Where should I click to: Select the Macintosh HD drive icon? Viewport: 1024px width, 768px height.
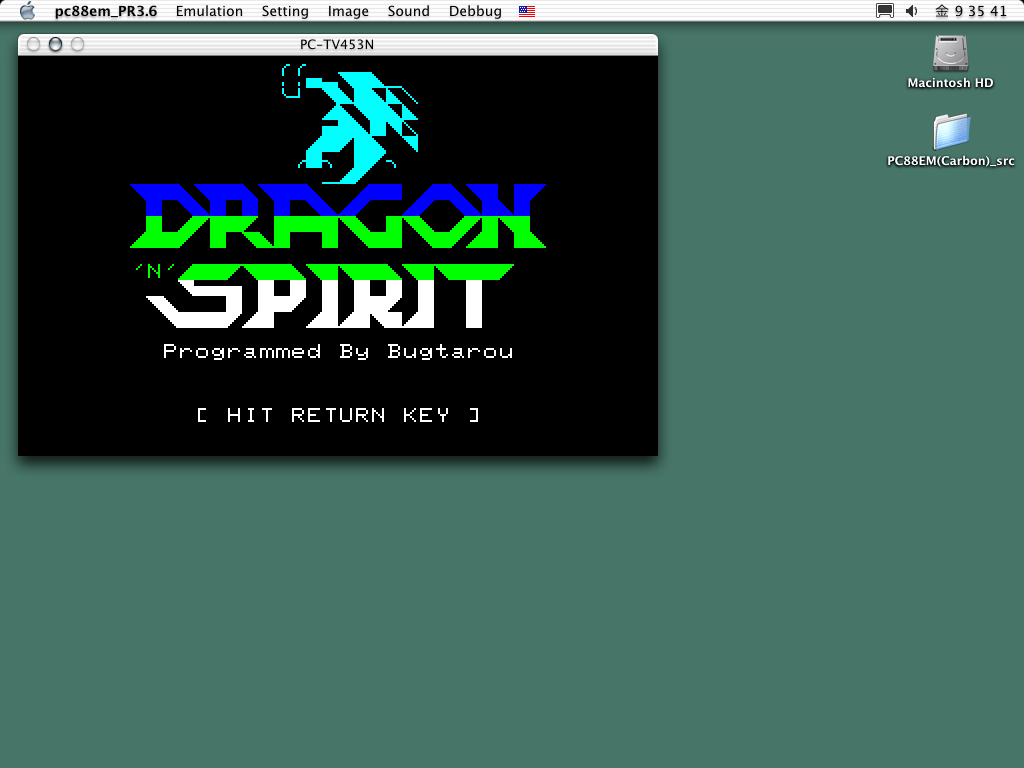(950, 52)
